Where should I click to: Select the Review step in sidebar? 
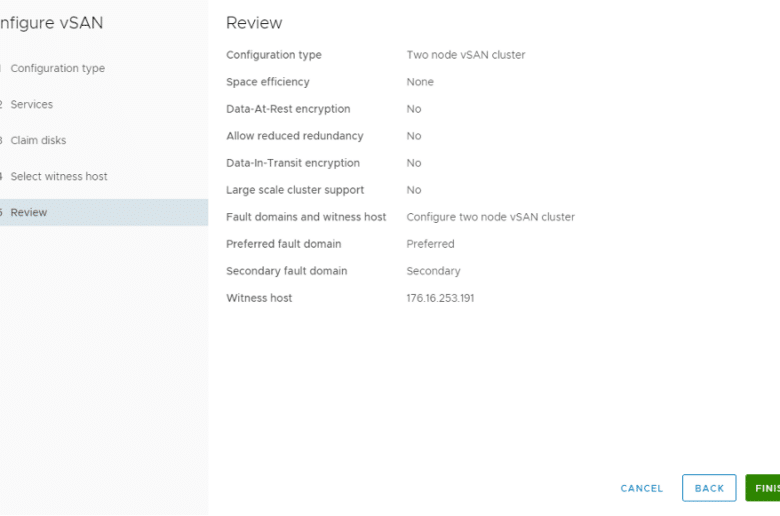tap(104, 212)
